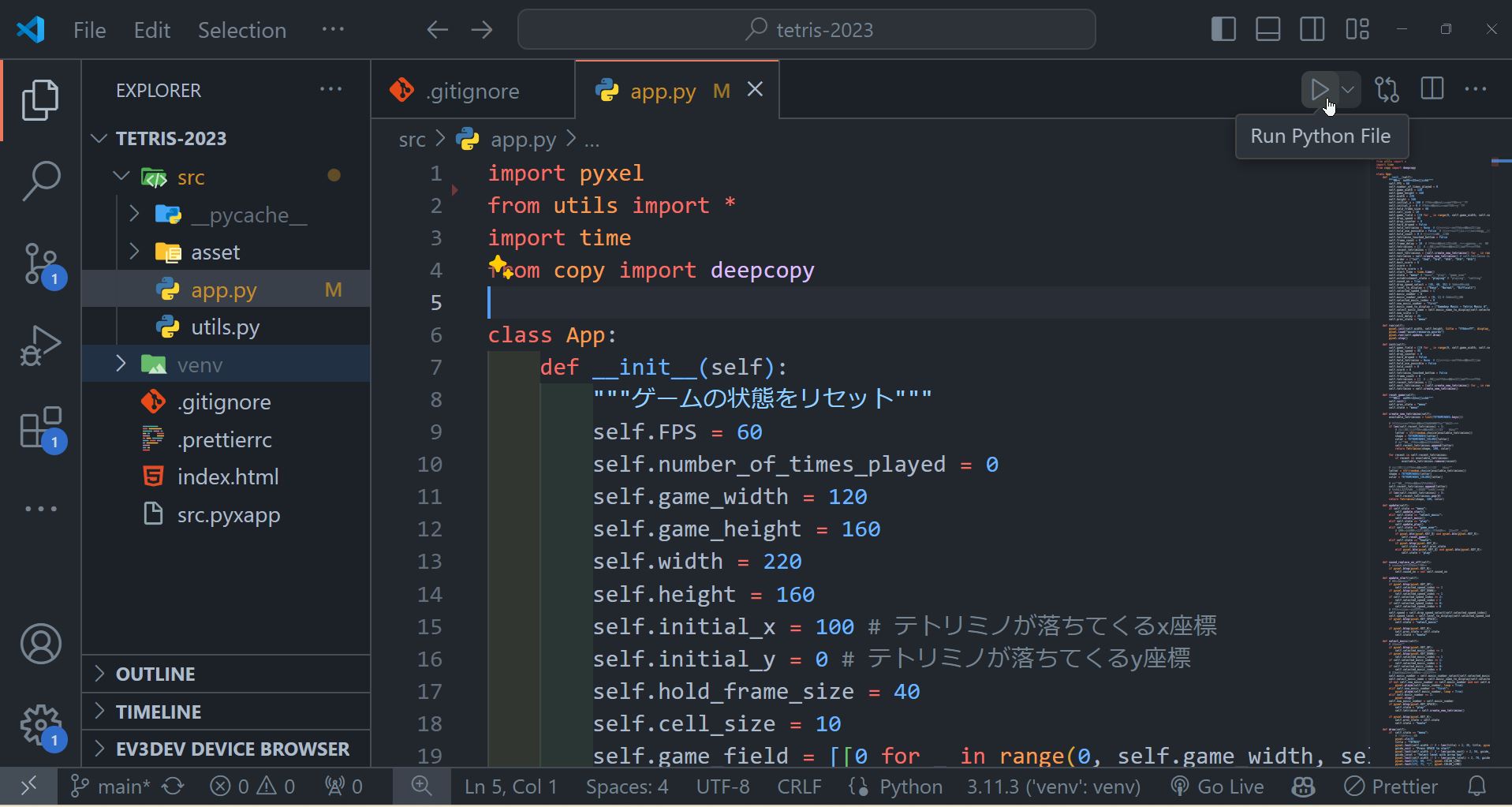
Task: Open Customize Layout options
Action: click(x=1357, y=29)
